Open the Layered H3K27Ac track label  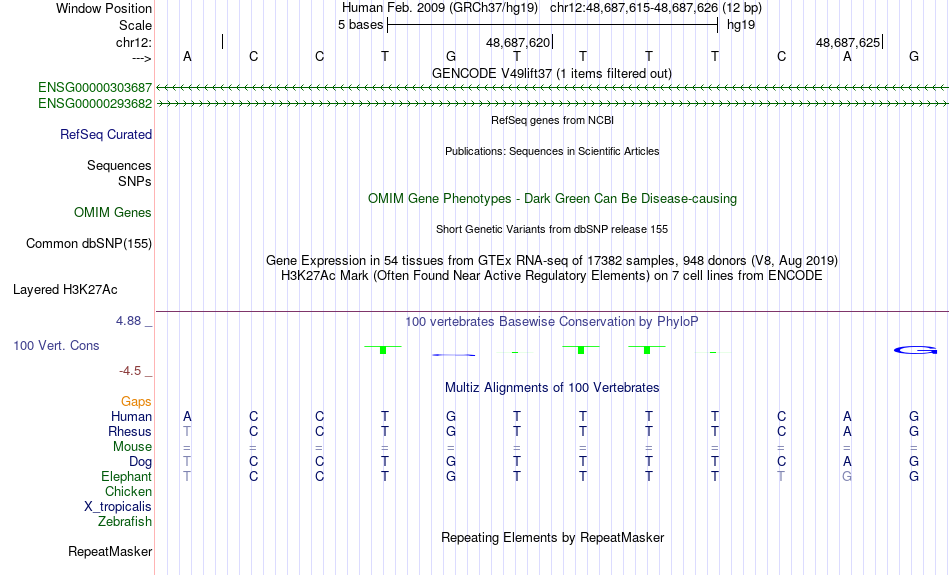(x=65, y=290)
